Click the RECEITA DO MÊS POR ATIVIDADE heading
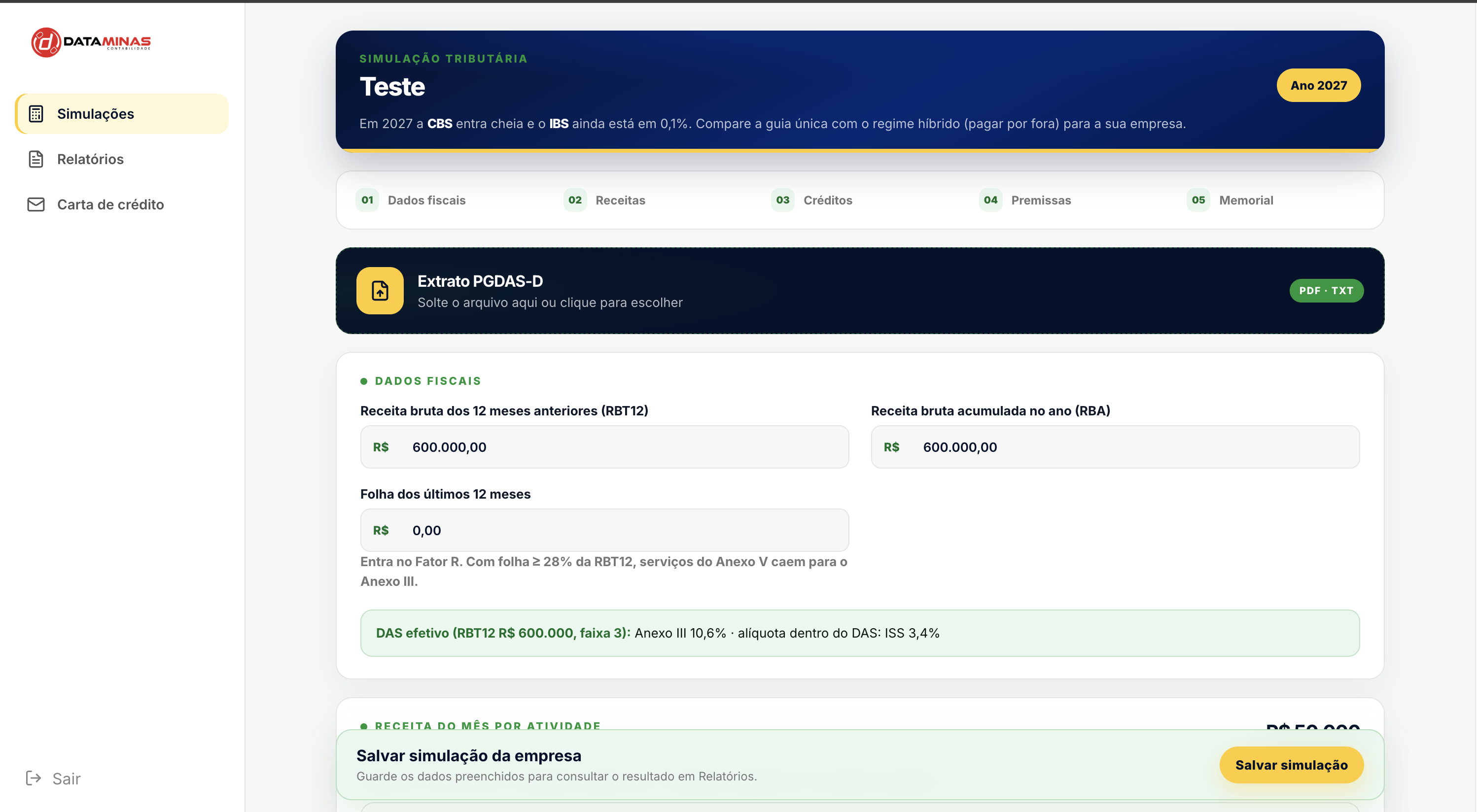The height and width of the screenshot is (812, 1477). pyautogui.click(x=488, y=725)
